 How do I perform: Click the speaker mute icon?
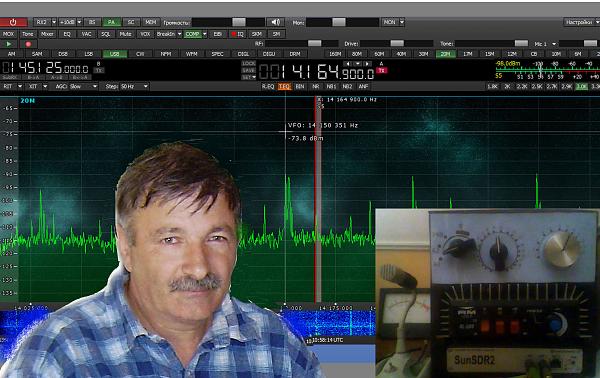click(x=275, y=22)
